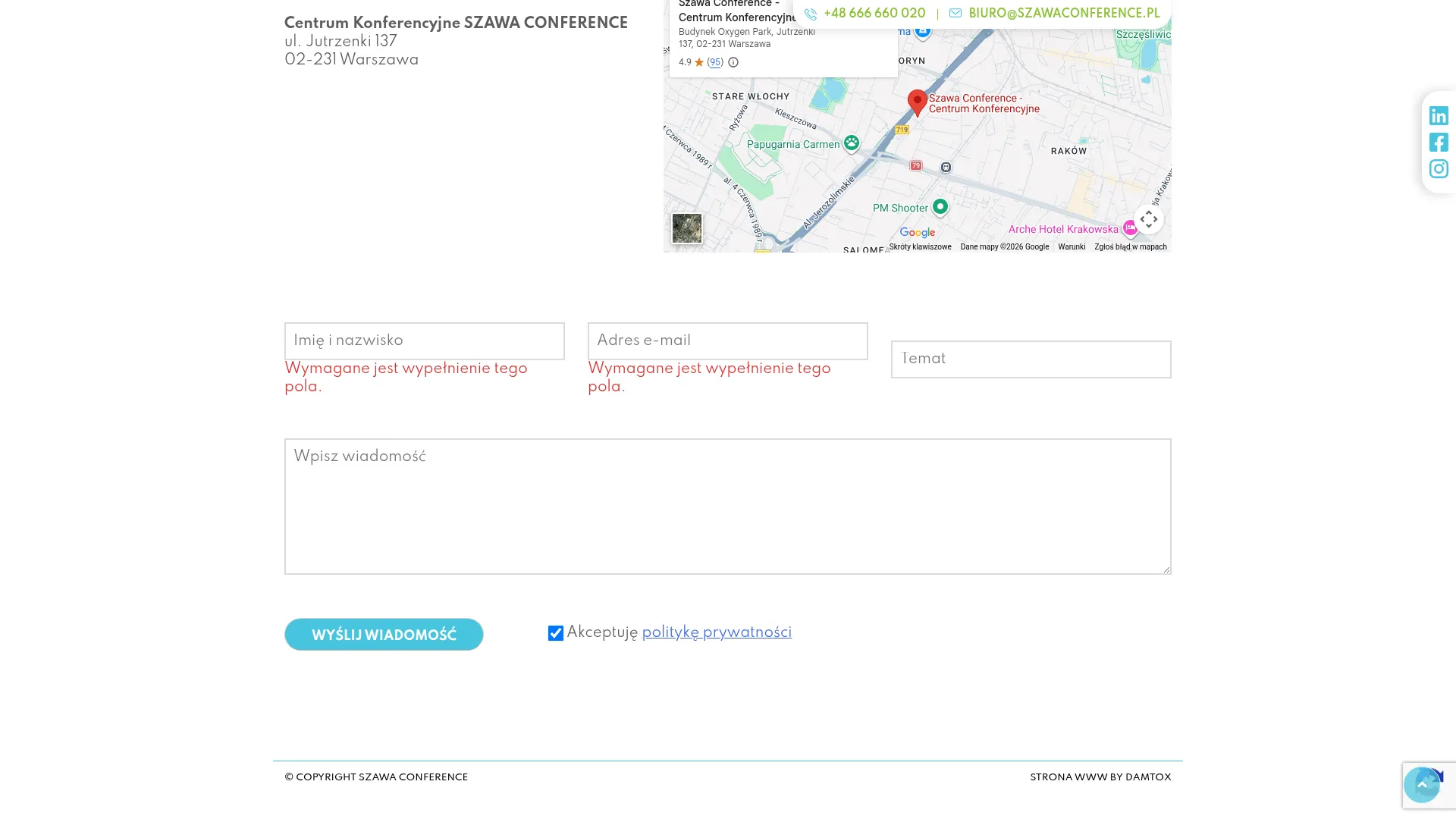Toggle the map fullscreen view icon
Screen dimensions: 1456x819
tap(1148, 219)
